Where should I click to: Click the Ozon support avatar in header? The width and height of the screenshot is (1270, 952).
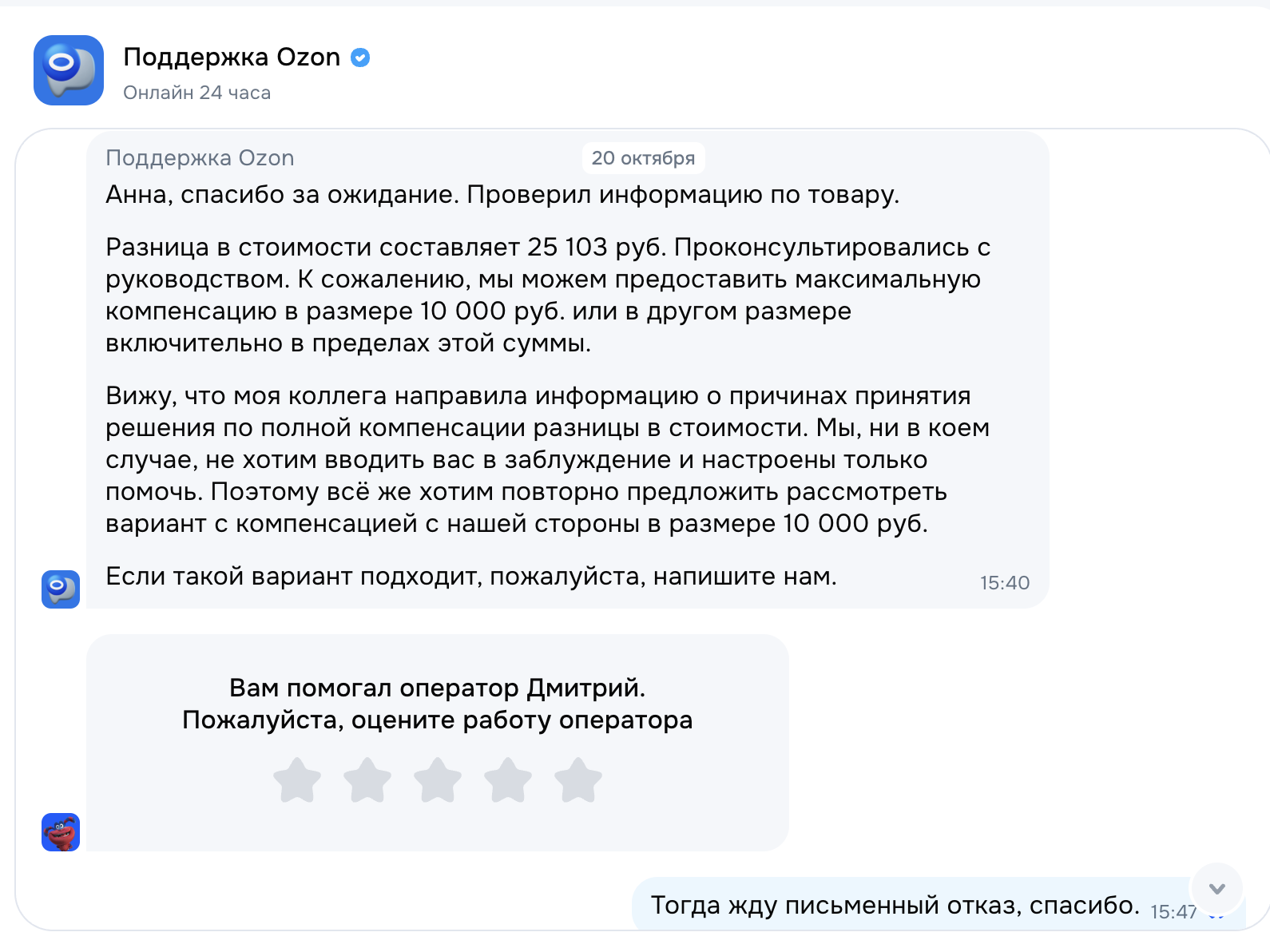point(69,70)
